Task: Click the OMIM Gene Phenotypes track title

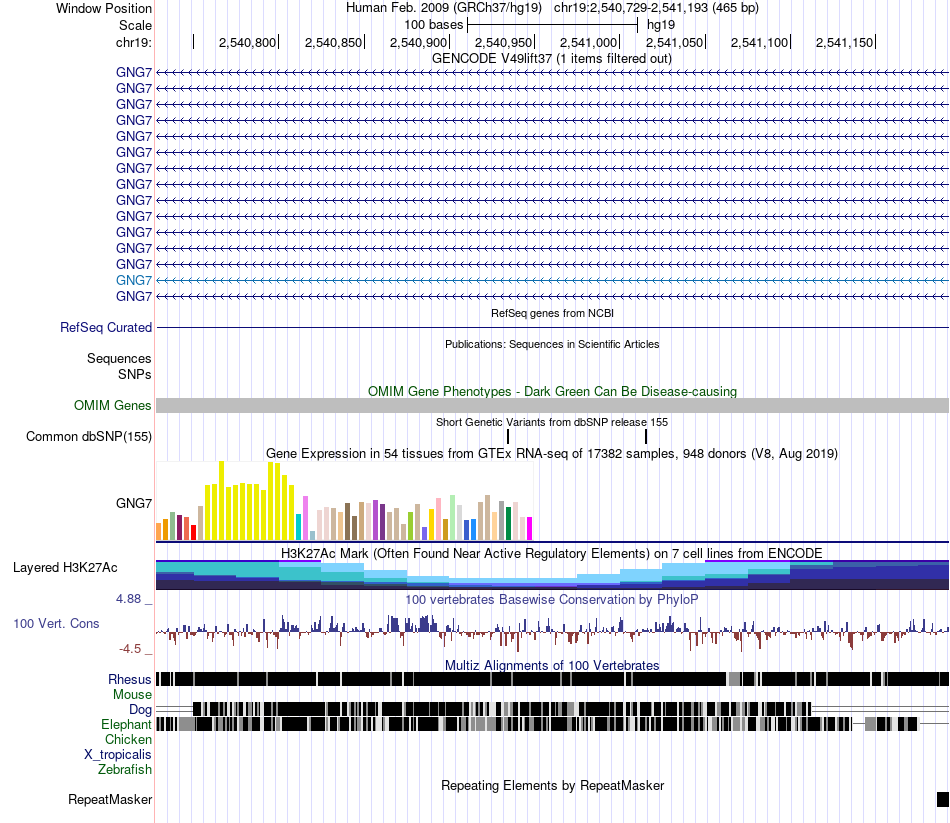Action: [x=552, y=392]
